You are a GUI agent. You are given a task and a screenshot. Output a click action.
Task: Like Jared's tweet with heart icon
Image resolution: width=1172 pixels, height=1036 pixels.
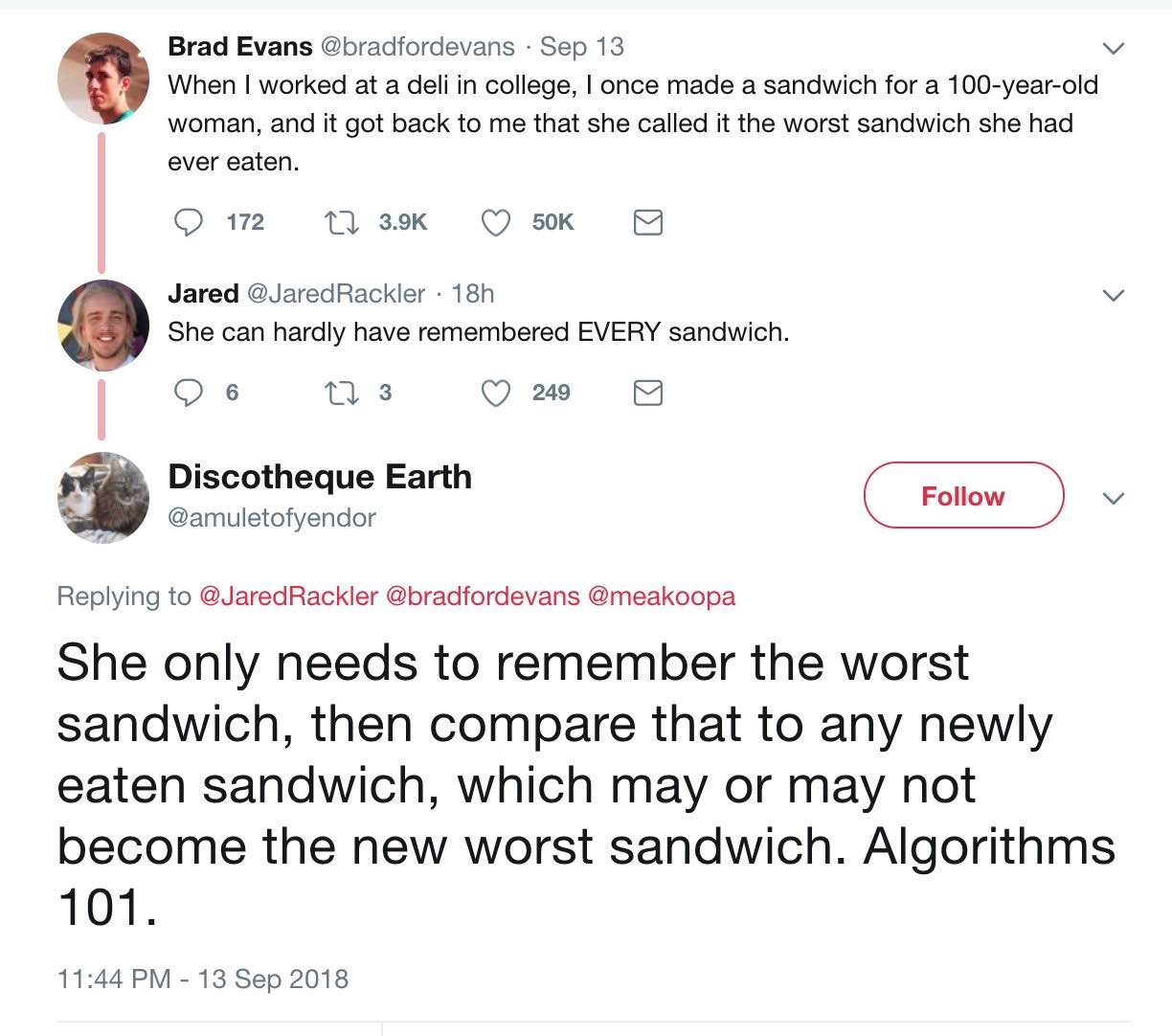point(495,393)
